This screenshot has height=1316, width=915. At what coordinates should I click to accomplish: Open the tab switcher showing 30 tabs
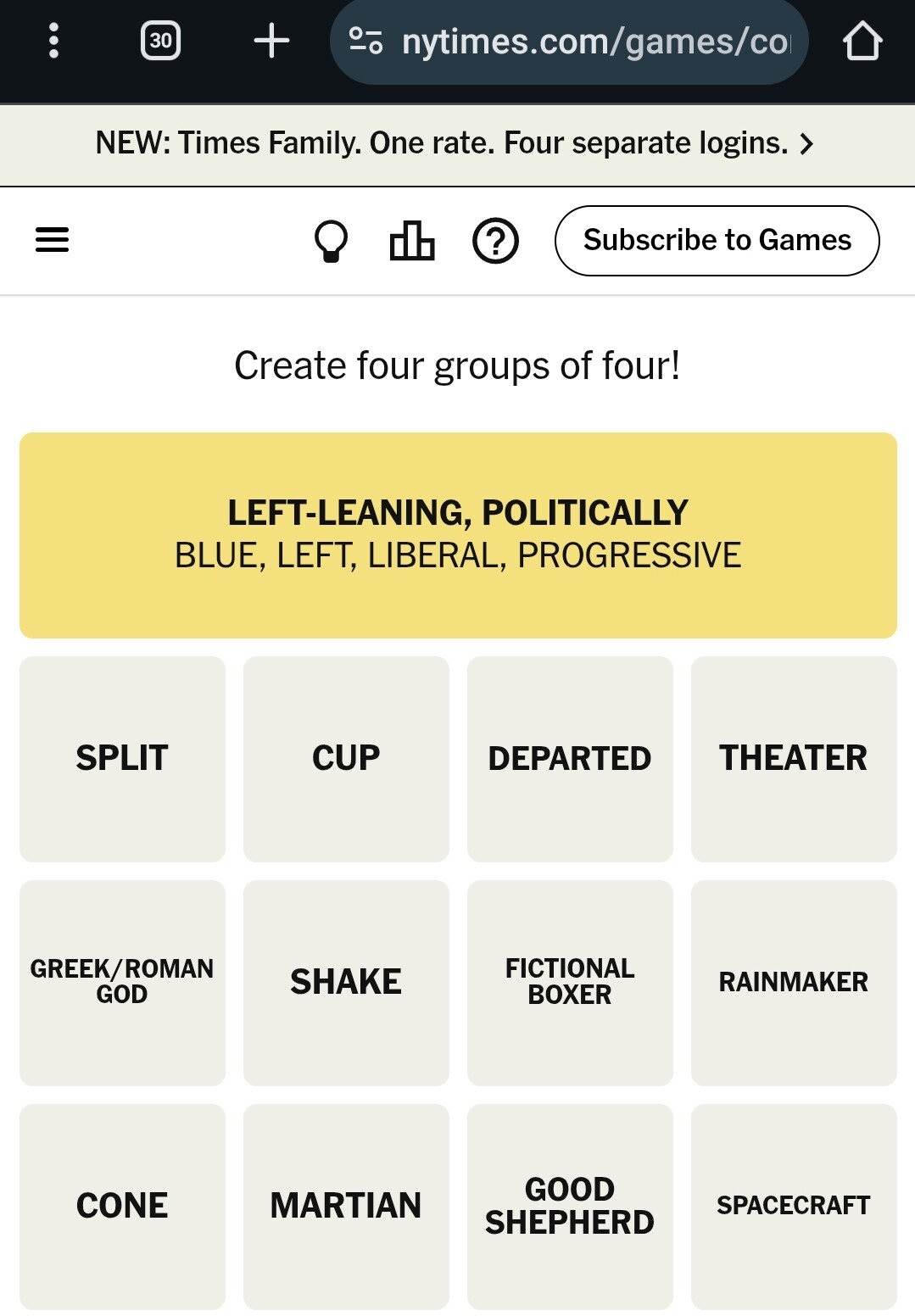160,41
